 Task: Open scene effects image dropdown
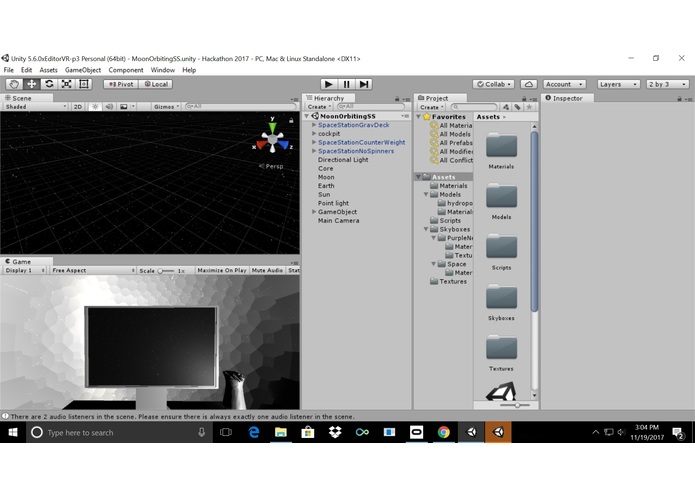click(127, 107)
